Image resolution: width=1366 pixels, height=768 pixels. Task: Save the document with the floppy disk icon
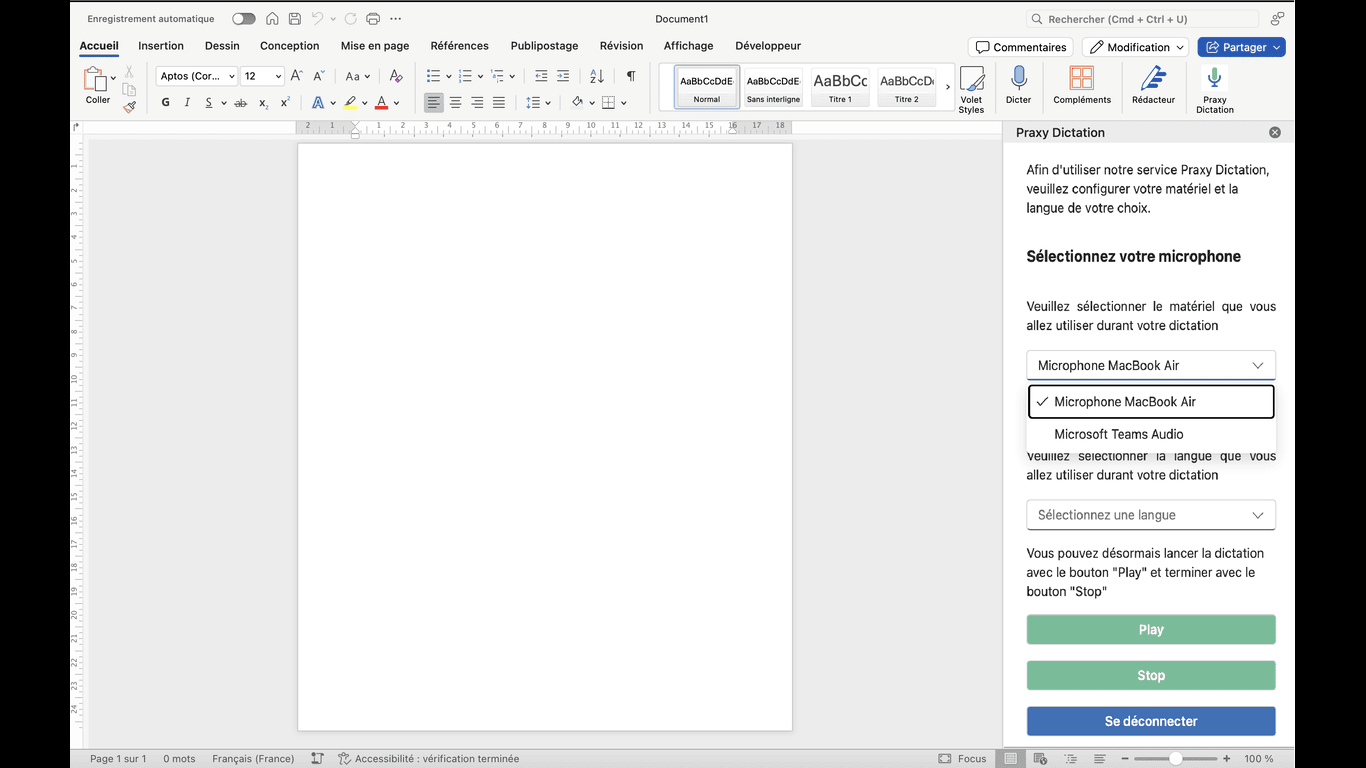click(294, 19)
